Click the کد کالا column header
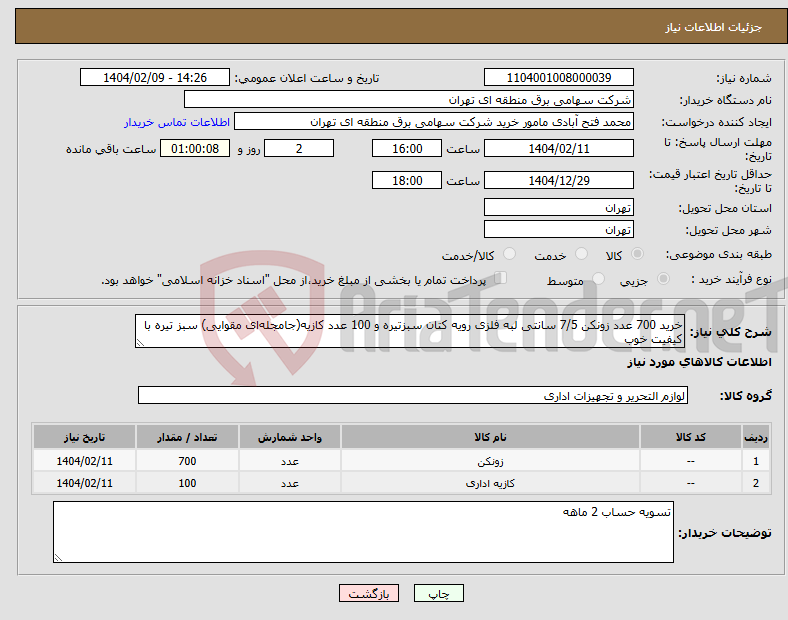The height and width of the screenshot is (620, 788). tap(691, 437)
